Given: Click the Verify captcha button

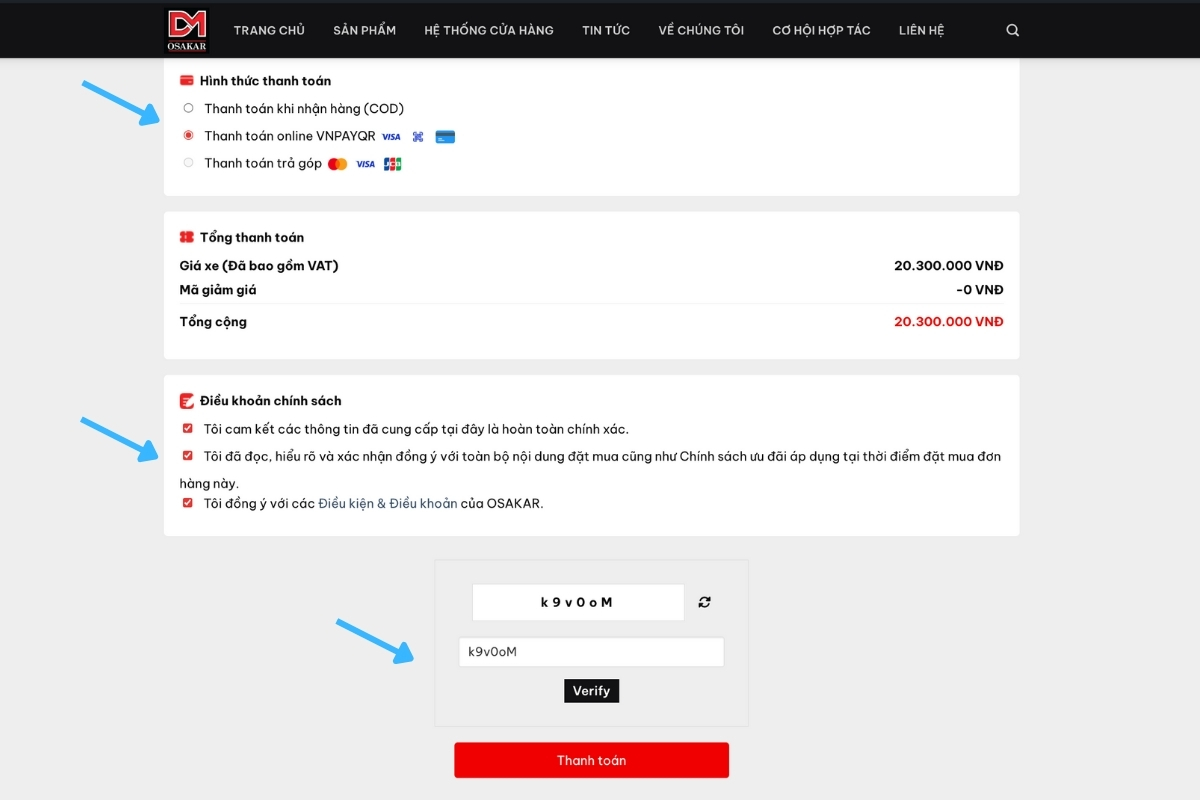Looking at the screenshot, I should 591,691.
